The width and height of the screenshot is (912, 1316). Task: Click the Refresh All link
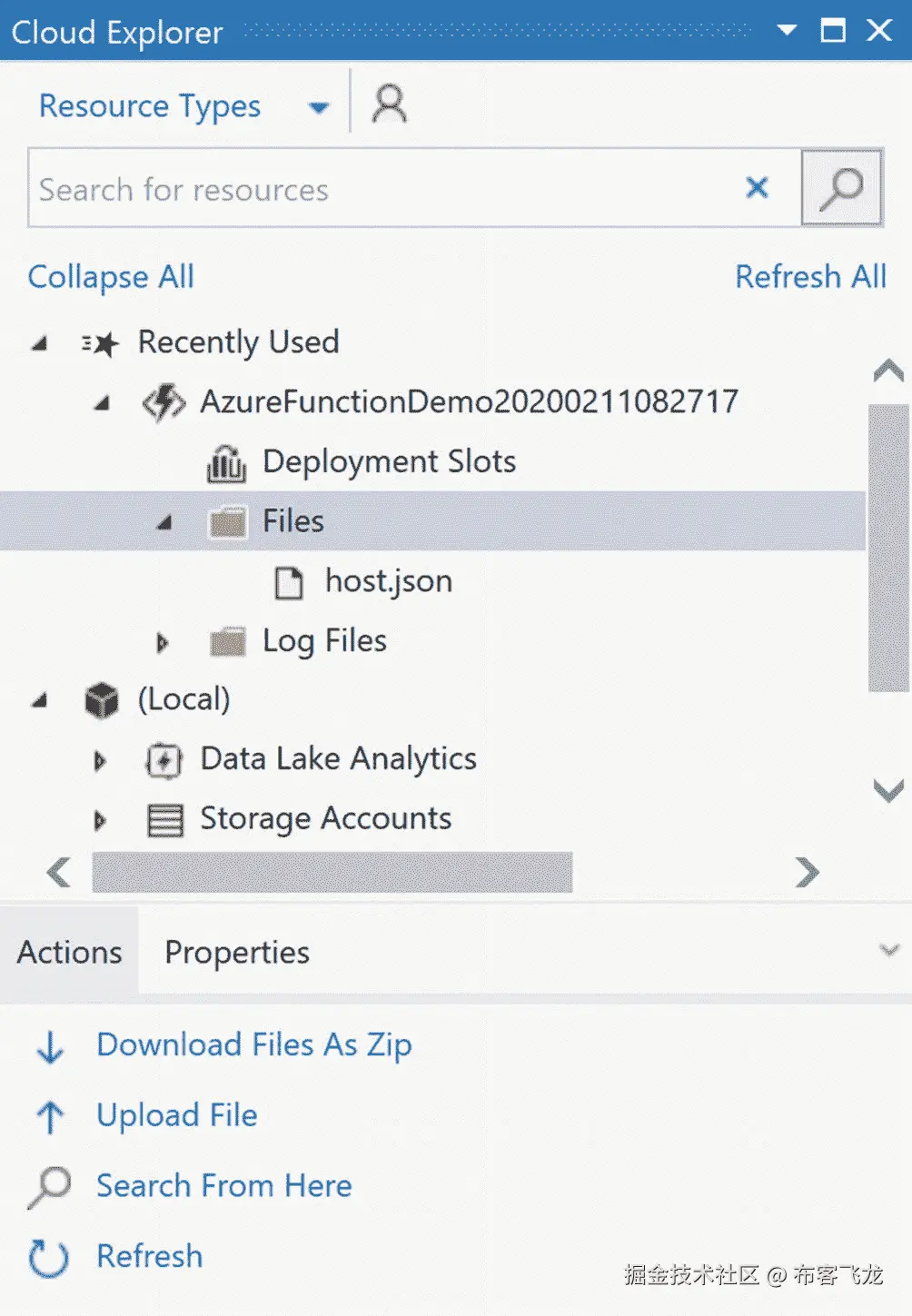click(x=810, y=277)
